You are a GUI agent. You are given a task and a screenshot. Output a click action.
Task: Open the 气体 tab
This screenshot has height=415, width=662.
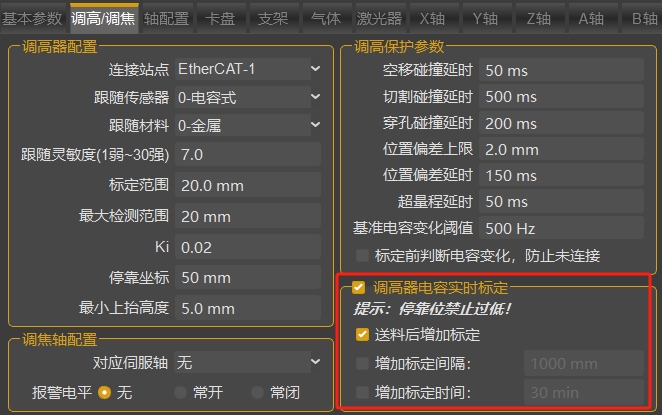click(x=326, y=18)
